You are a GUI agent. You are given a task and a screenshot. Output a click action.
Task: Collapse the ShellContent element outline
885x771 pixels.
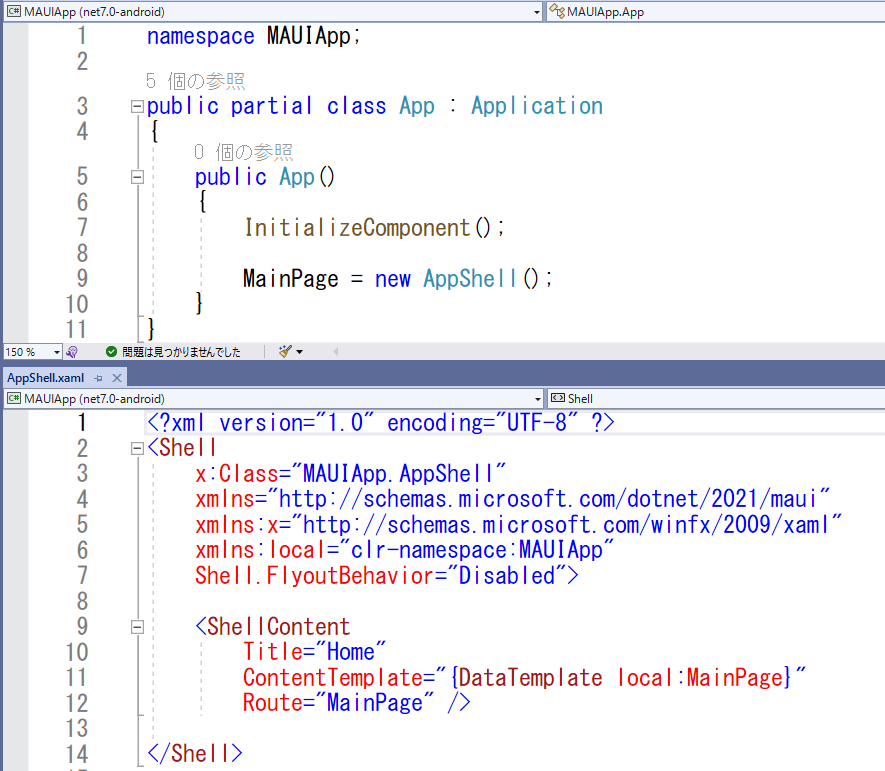tap(137, 627)
